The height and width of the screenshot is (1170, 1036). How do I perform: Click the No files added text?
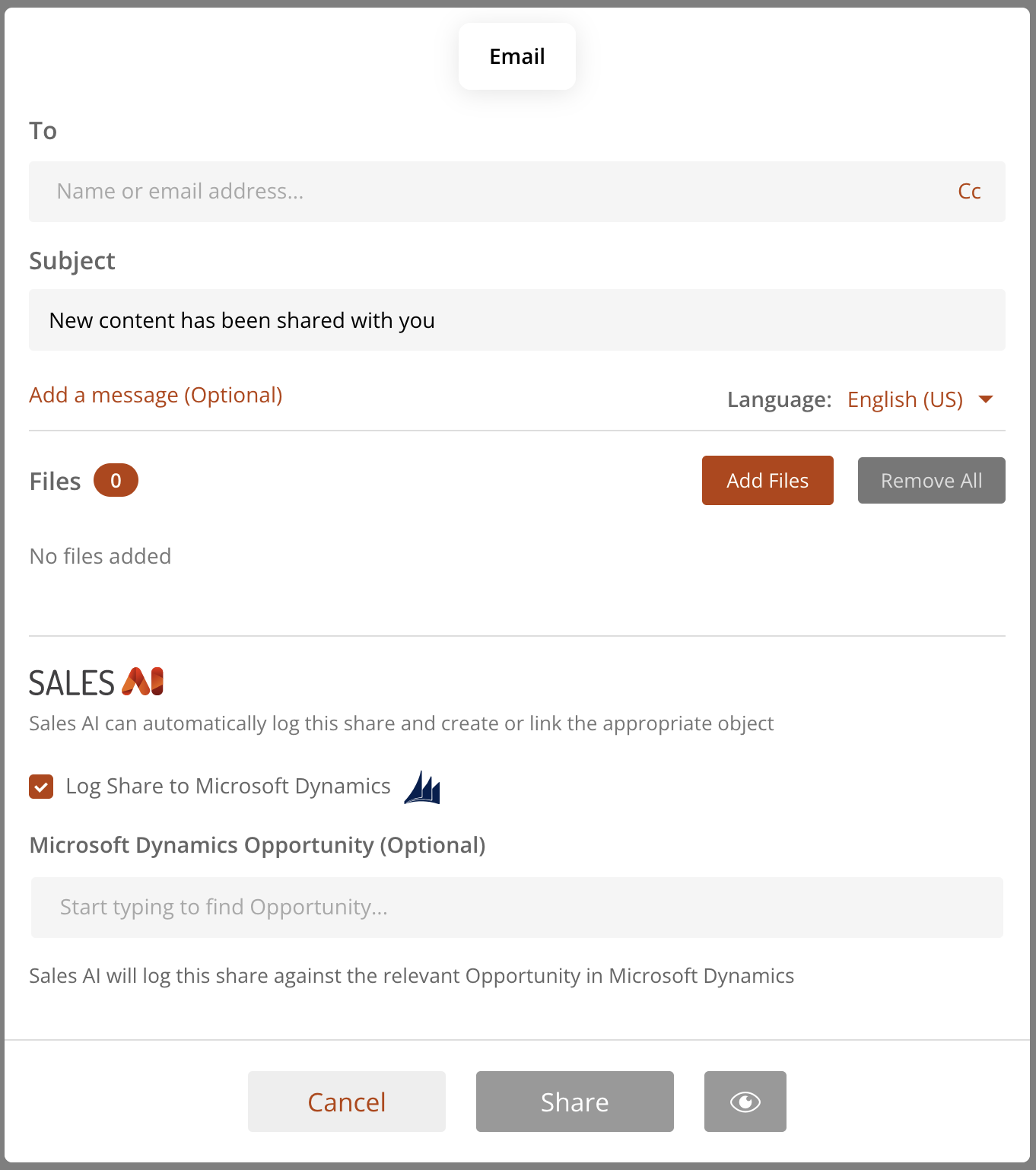100,556
